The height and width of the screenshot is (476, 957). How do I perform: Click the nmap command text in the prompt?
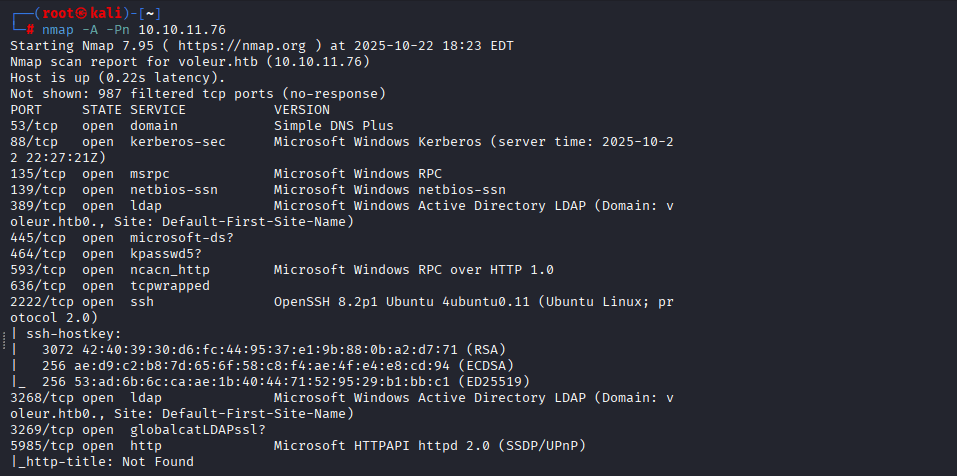[x=58, y=30]
